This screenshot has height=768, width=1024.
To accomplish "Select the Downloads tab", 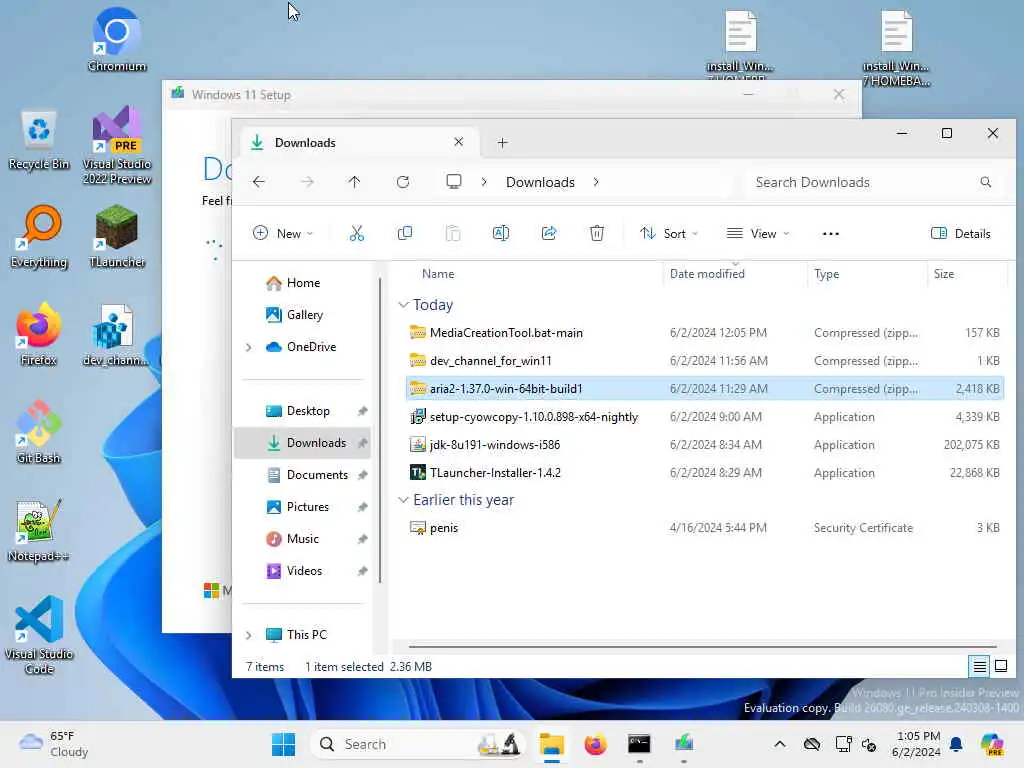I will (x=358, y=142).
